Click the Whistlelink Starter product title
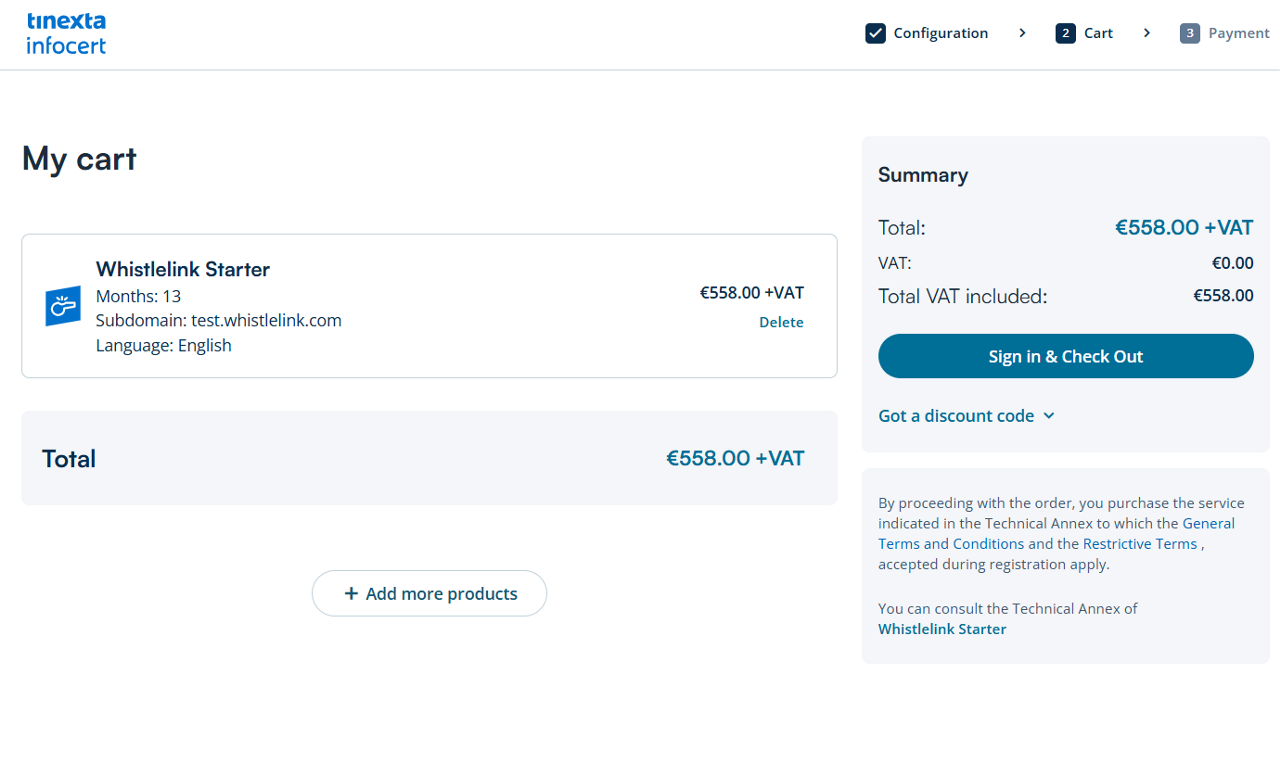The image size is (1280, 762). (183, 269)
